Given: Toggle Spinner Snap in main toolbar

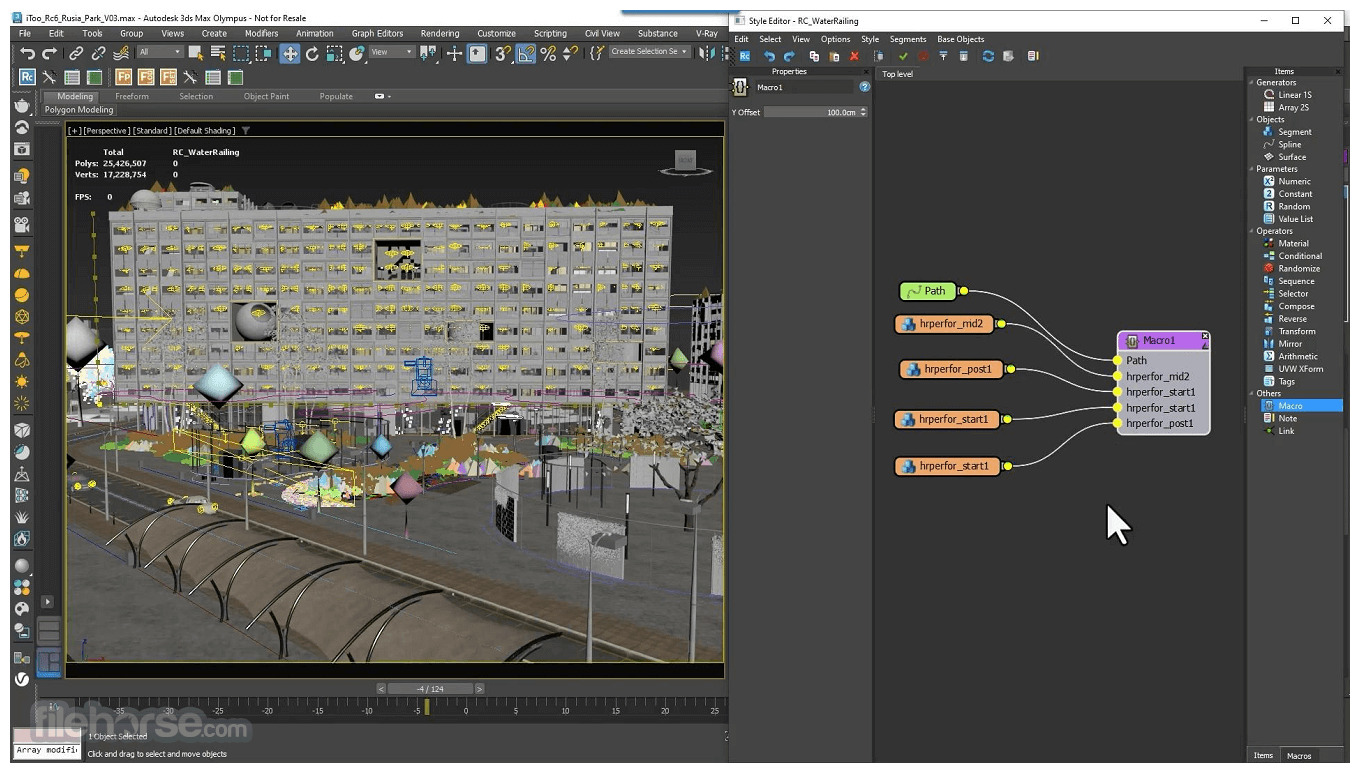Looking at the screenshot, I should 570,54.
